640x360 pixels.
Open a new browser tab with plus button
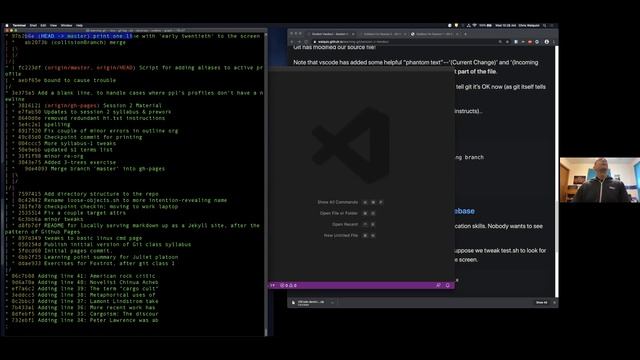coord(465,34)
